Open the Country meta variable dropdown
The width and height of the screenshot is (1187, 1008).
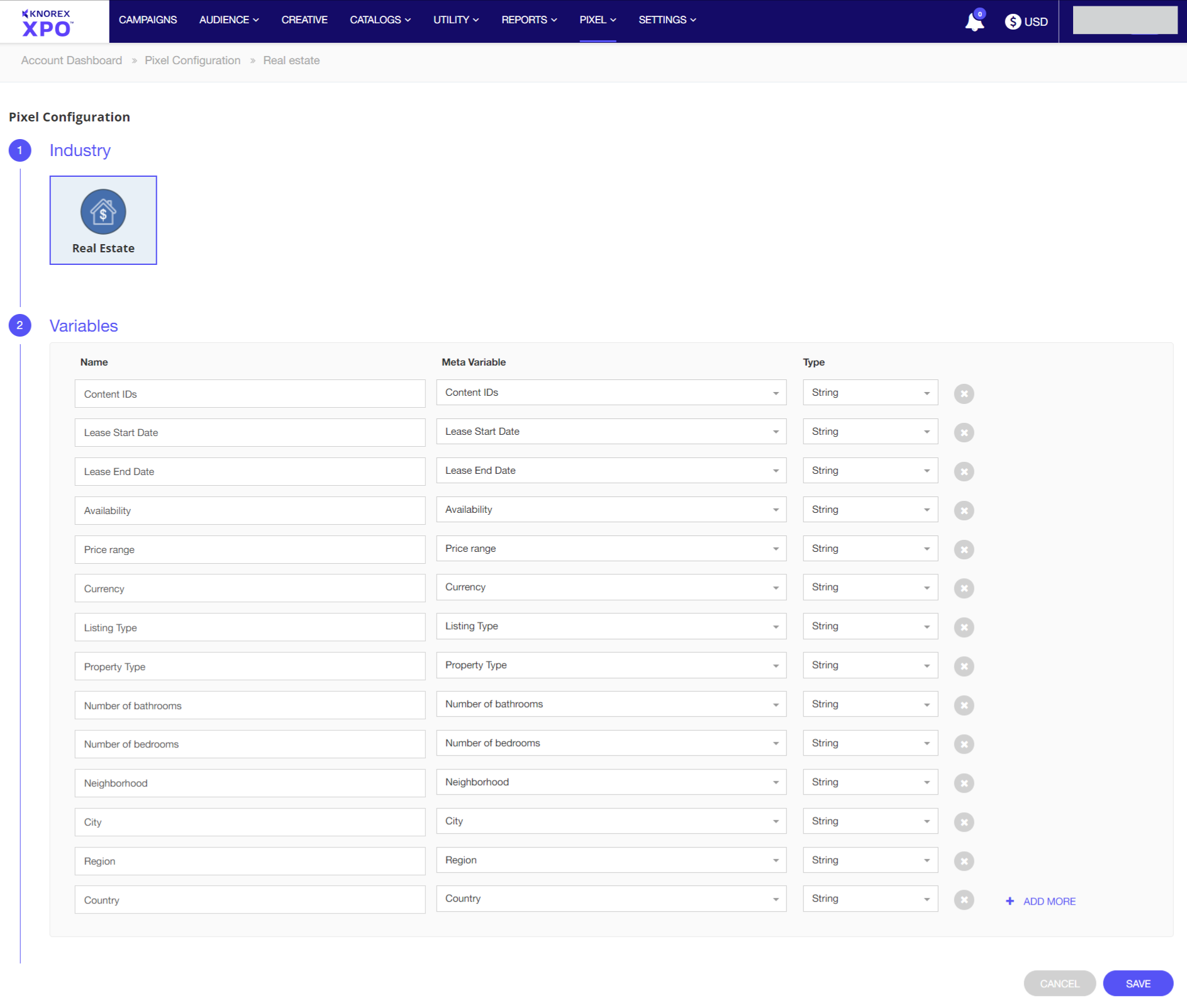coord(611,899)
